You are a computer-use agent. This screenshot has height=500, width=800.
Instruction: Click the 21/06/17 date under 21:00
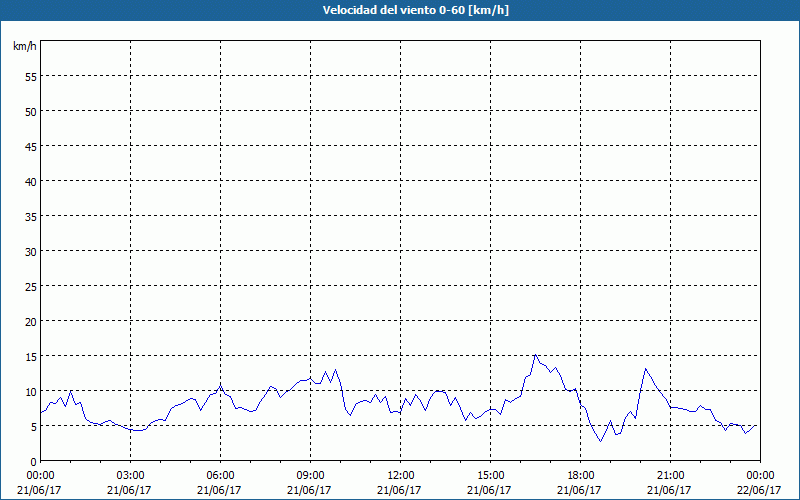coord(669,490)
